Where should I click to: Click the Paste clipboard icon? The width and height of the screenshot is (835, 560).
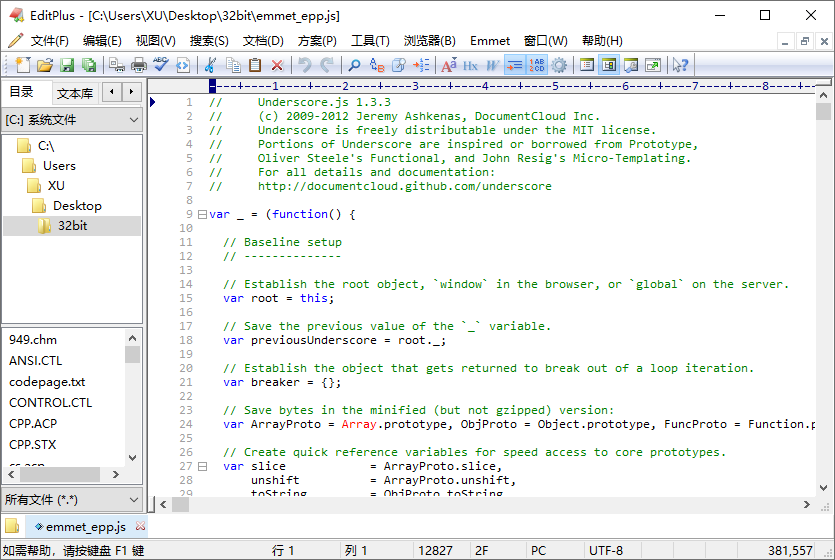(x=255, y=65)
